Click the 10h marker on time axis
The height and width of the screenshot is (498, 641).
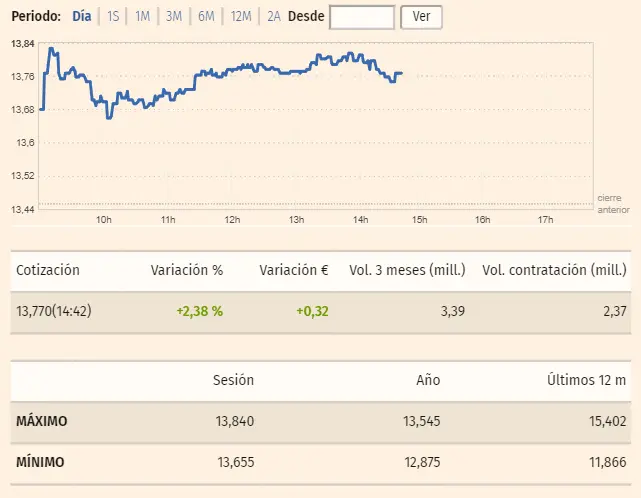103,220
